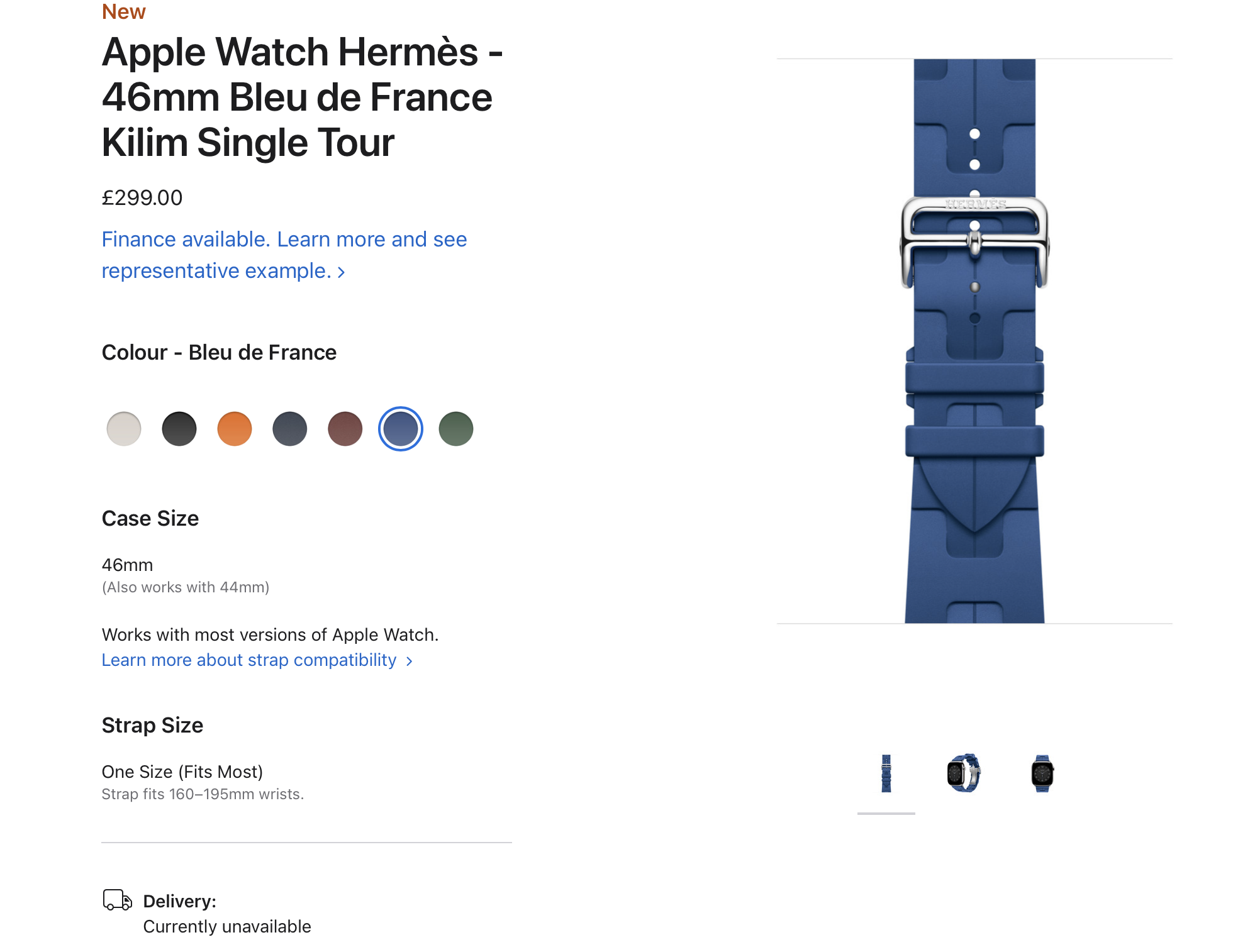Open the Finance available learn more link
Screen dimensions: 1233x952
(x=284, y=255)
